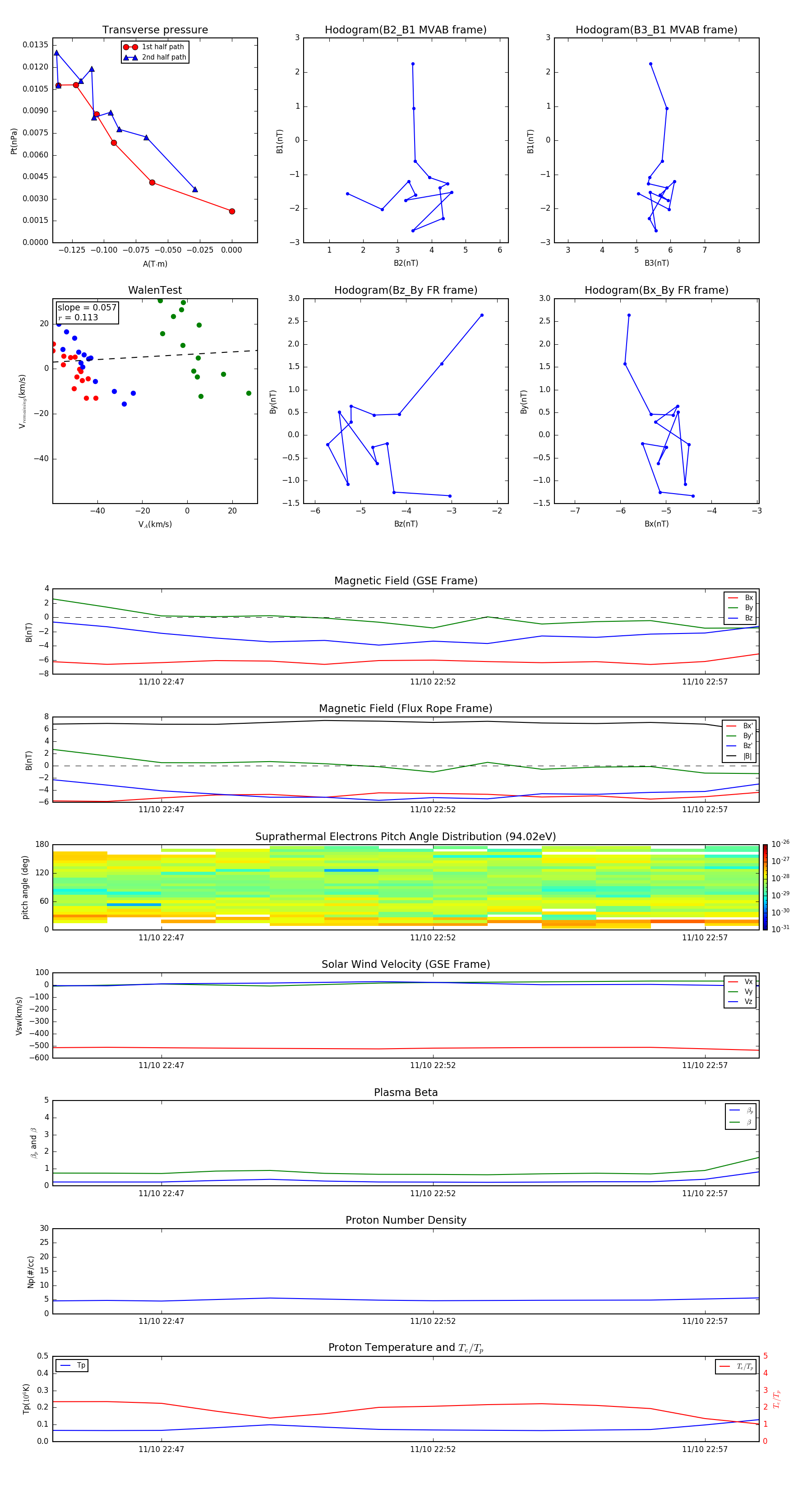Click '−600' on the solar wind velocity axis

pos(39,1058)
